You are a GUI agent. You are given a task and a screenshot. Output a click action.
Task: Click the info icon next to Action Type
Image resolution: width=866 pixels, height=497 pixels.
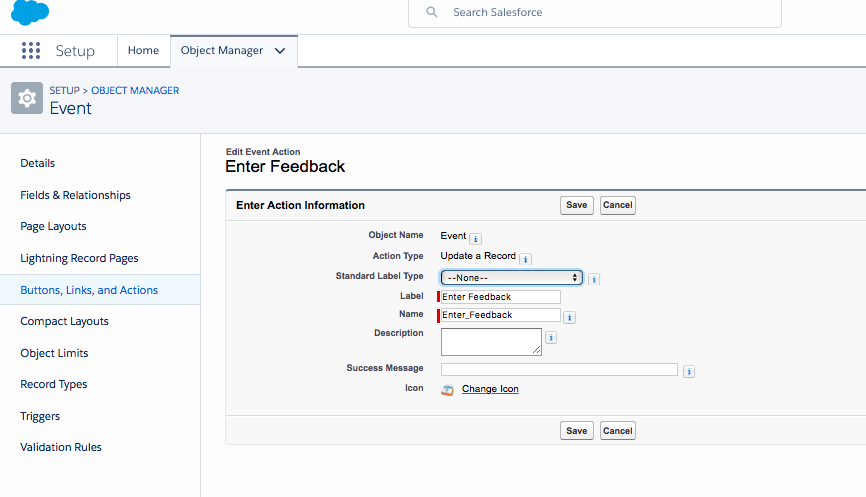tap(525, 258)
